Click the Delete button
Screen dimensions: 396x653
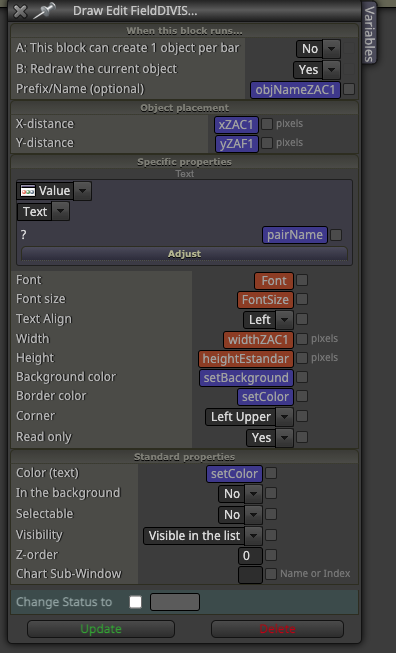(277, 629)
